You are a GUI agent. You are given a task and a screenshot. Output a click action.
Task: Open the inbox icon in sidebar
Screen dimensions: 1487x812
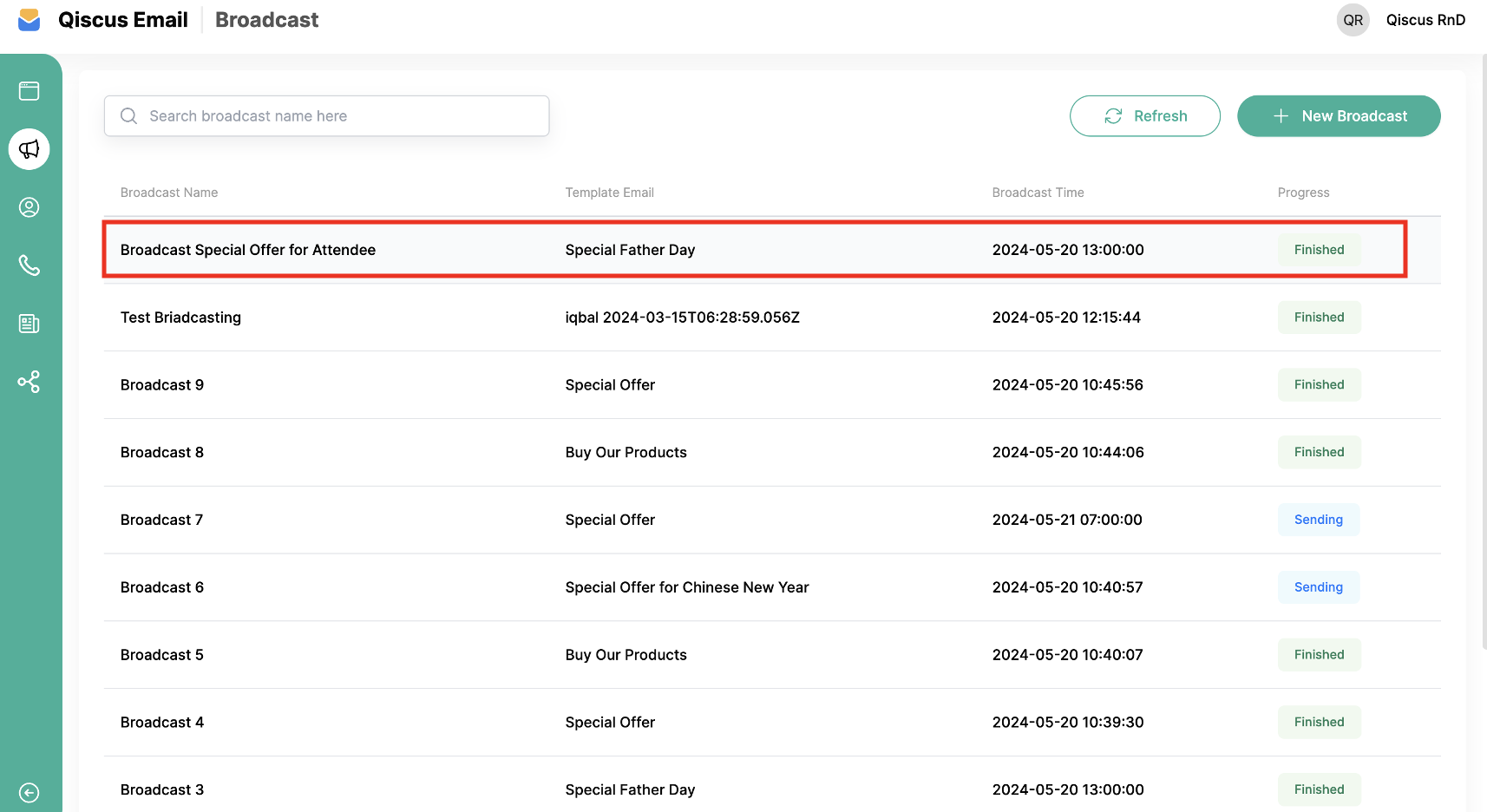(x=29, y=91)
